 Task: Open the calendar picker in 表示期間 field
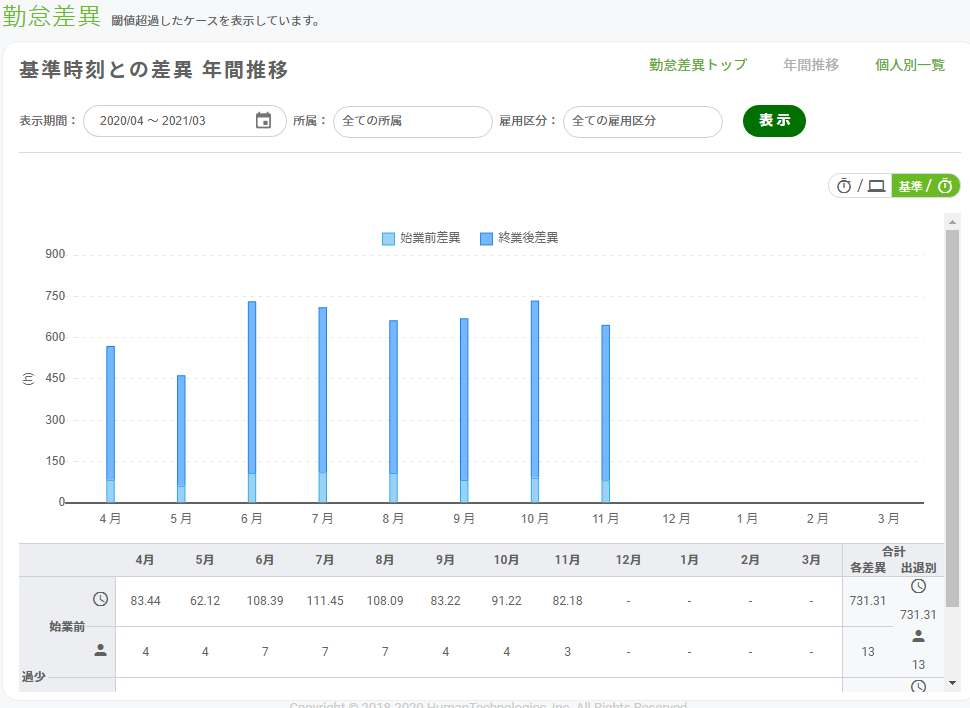[264, 120]
